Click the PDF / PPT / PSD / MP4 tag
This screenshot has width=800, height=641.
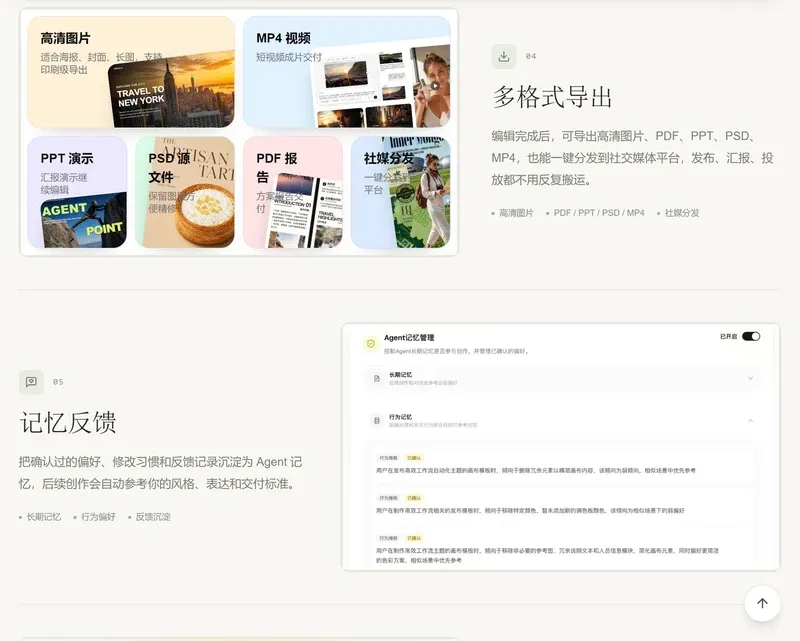click(x=599, y=213)
